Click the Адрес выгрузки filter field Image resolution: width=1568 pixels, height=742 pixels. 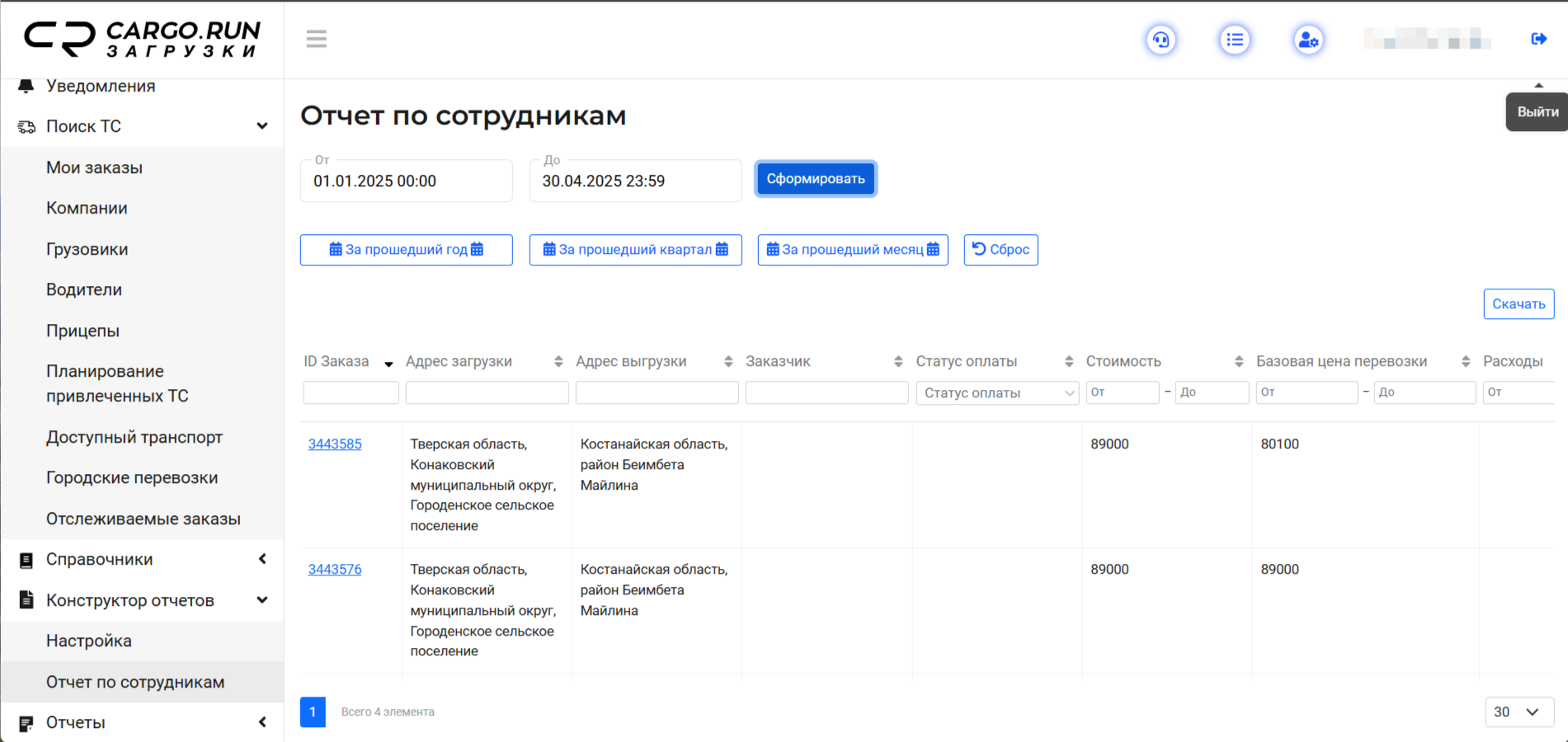657,393
